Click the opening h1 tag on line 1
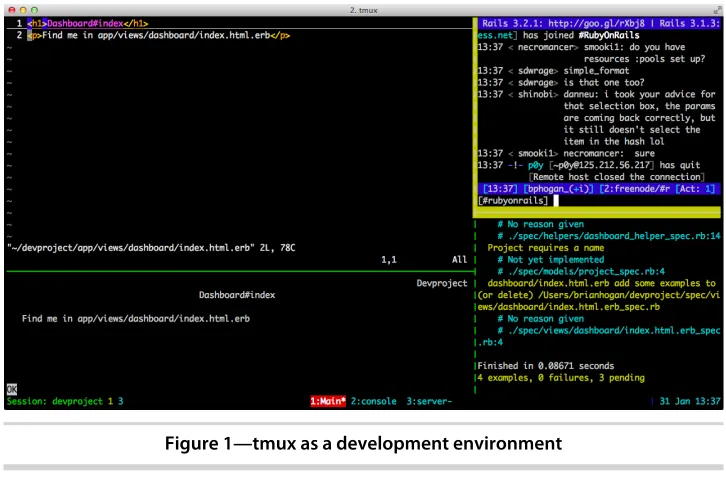The image size is (726, 490). tap(37, 23)
